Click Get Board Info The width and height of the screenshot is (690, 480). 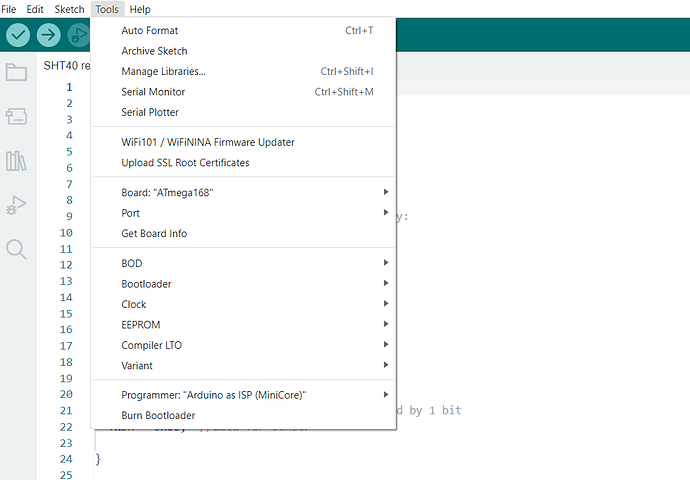click(243, 233)
